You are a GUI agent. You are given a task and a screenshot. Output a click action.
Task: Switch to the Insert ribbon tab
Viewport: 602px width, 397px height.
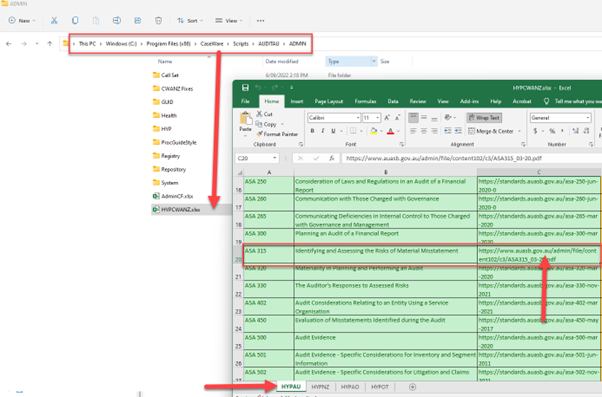tap(297, 101)
